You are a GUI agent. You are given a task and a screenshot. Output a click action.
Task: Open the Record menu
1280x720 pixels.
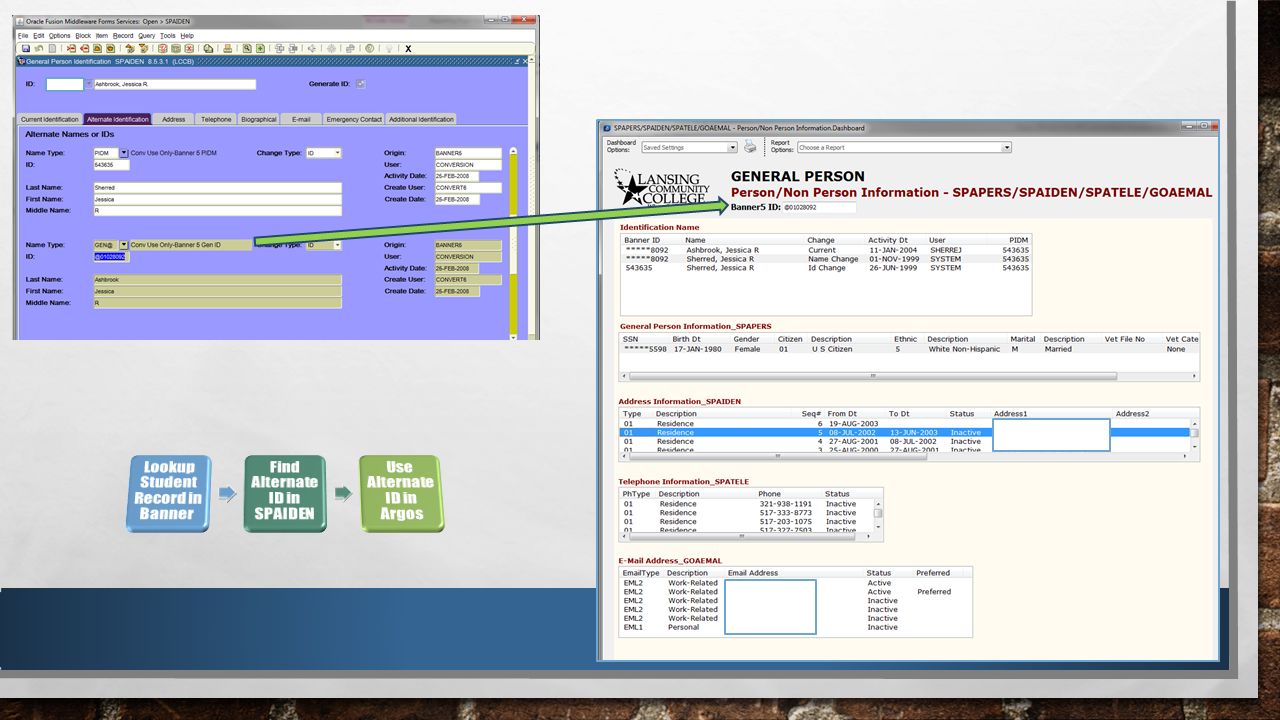[x=123, y=35]
